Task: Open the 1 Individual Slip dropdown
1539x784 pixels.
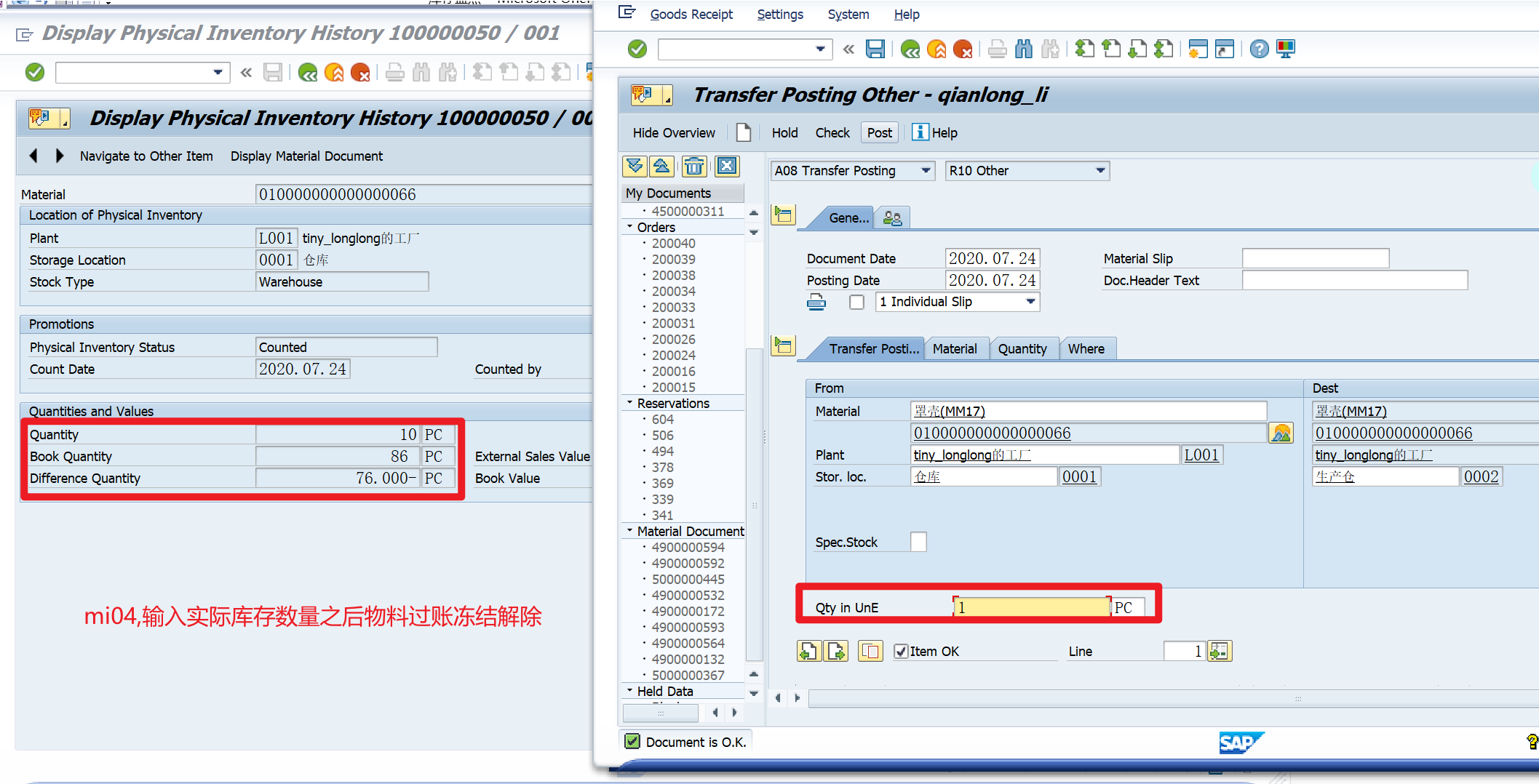Action: (1030, 302)
